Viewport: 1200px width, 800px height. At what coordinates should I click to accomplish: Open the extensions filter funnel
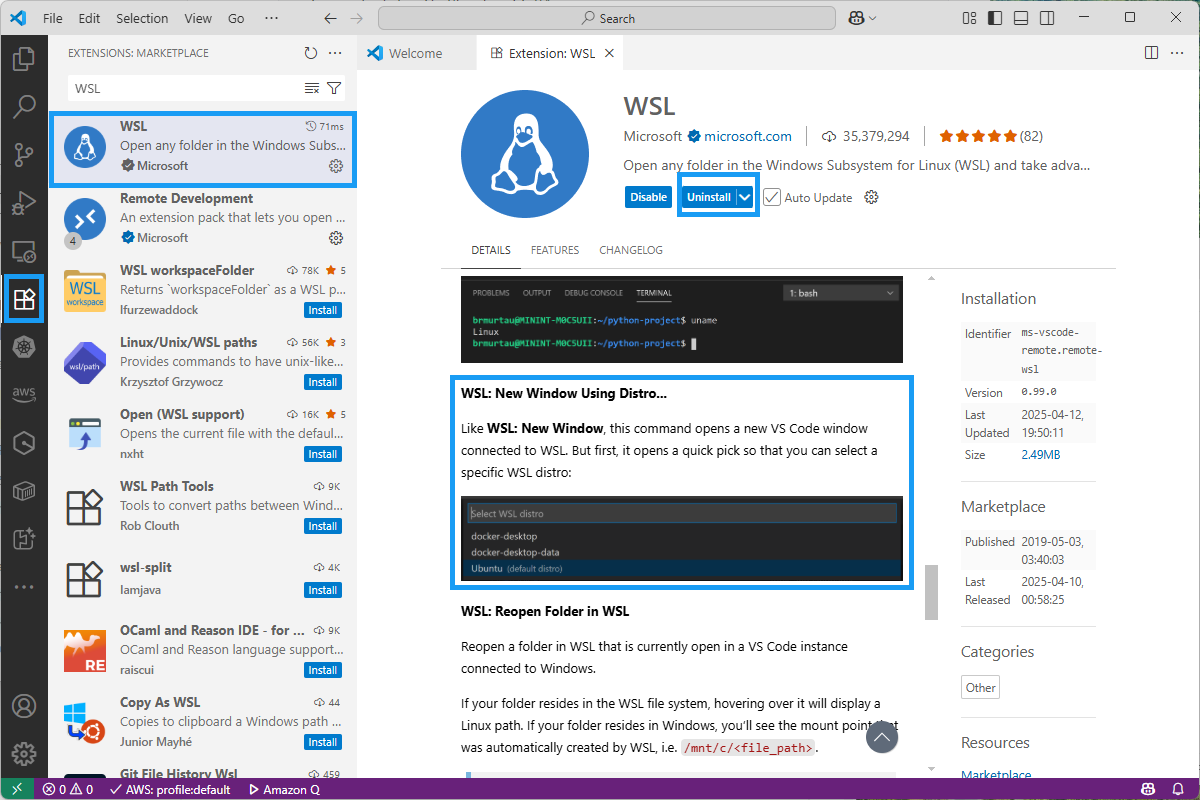(x=334, y=88)
